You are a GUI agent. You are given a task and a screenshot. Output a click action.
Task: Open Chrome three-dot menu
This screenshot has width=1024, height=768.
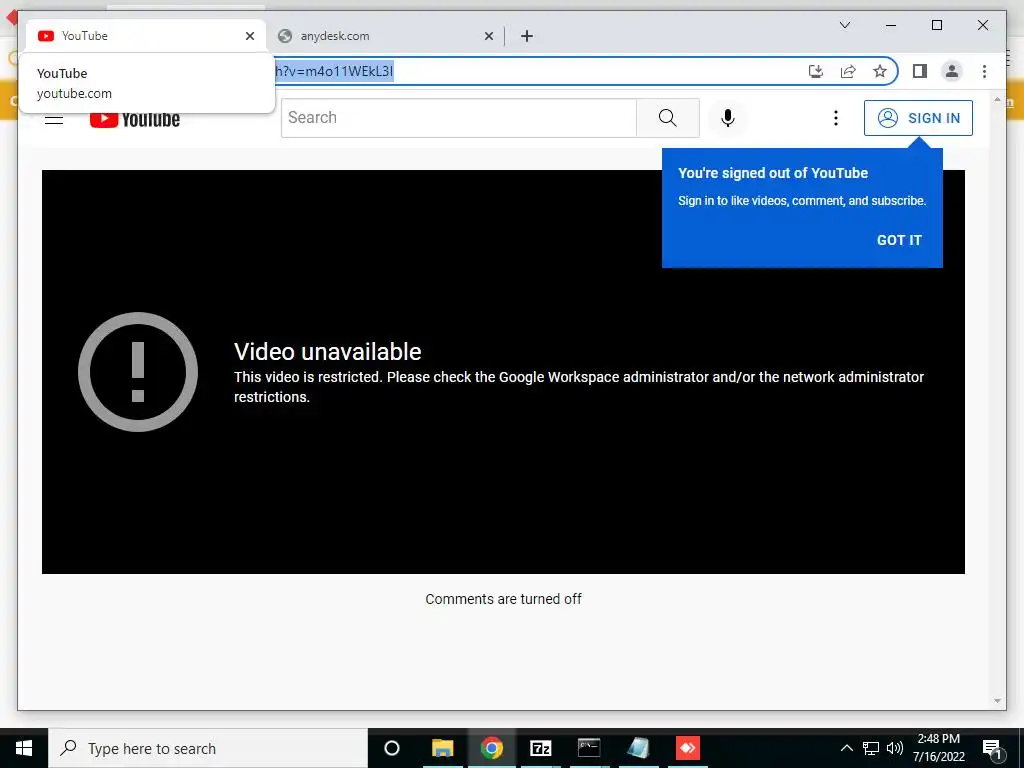[984, 71]
